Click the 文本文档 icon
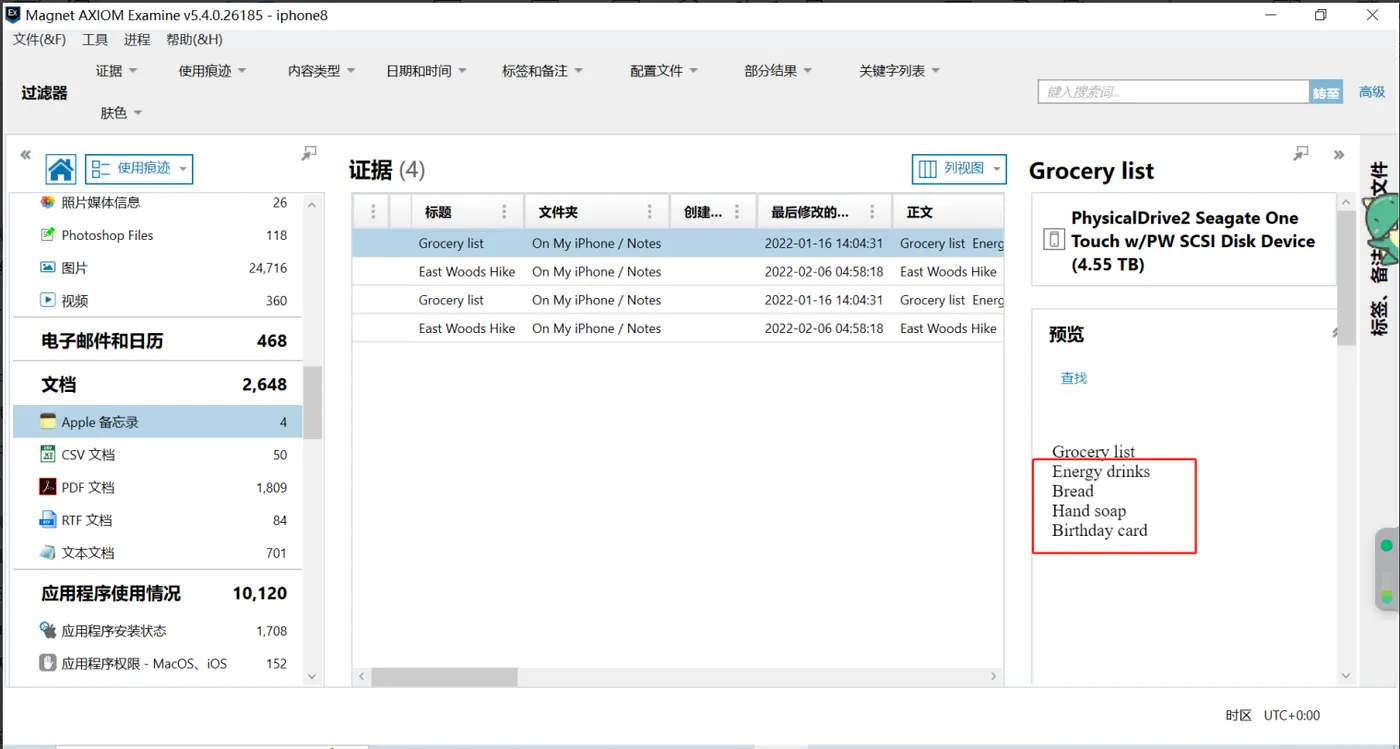Screen dimensions: 1400x749 pyautogui.click(x=47, y=552)
